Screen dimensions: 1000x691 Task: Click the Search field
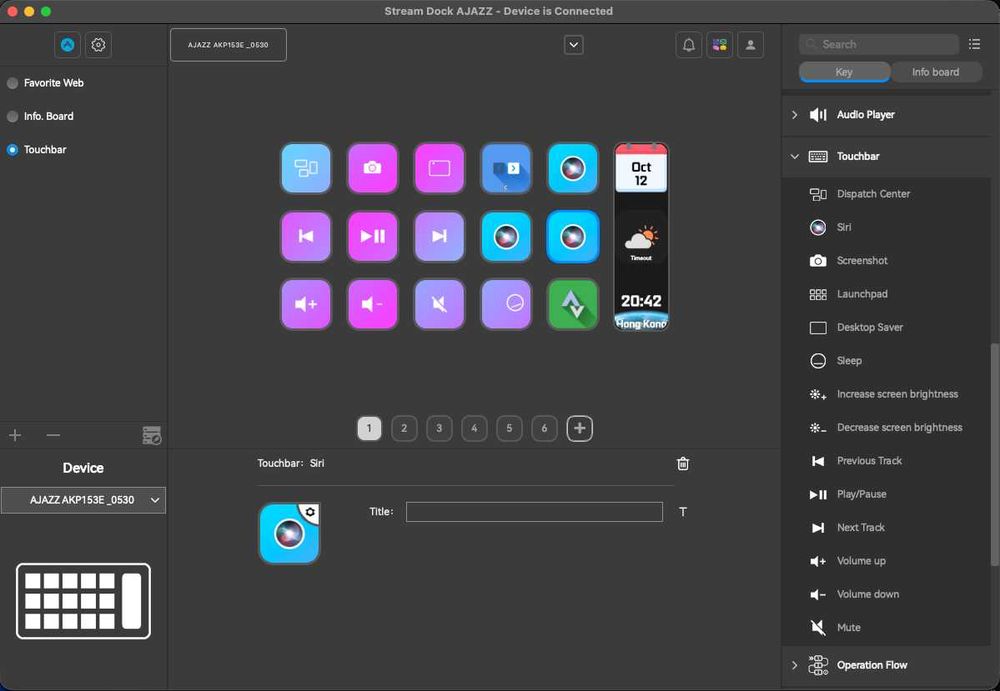click(x=879, y=44)
